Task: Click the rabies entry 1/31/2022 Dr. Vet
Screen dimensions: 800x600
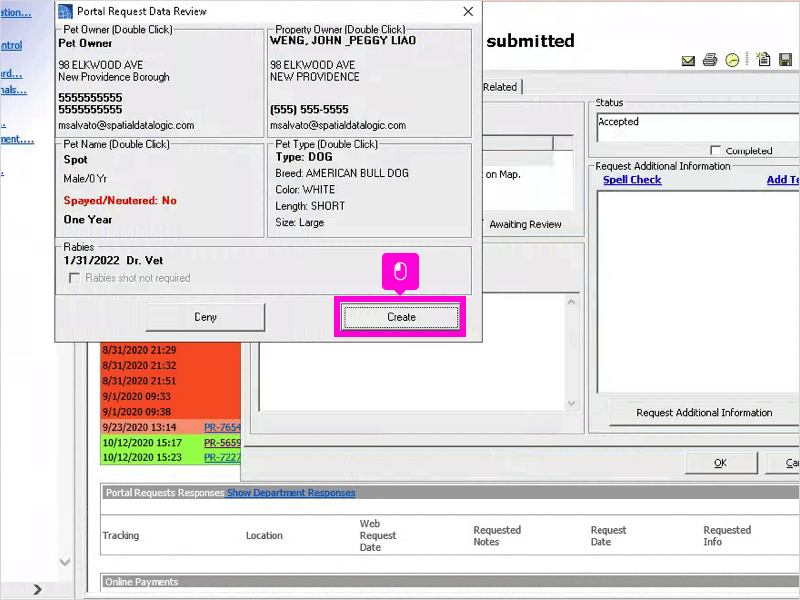Action: coord(113,261)
